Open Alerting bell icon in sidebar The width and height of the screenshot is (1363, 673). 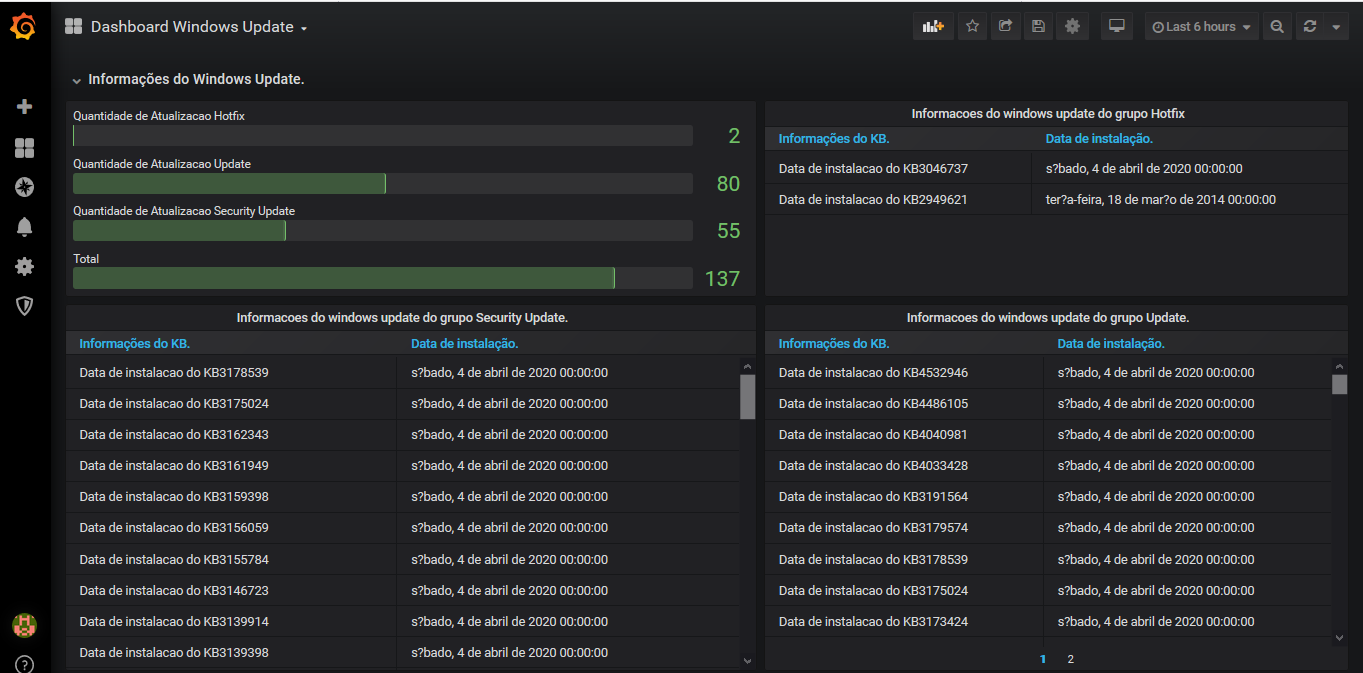pyautogui.click(x=25, y=227)
